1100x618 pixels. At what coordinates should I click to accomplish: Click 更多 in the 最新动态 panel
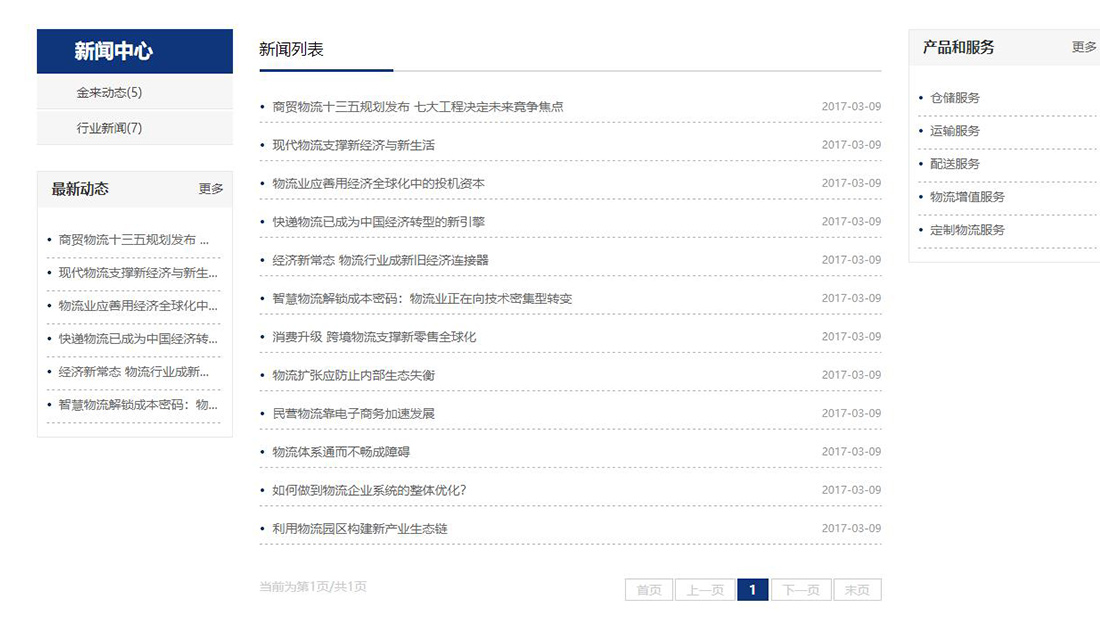210,189
